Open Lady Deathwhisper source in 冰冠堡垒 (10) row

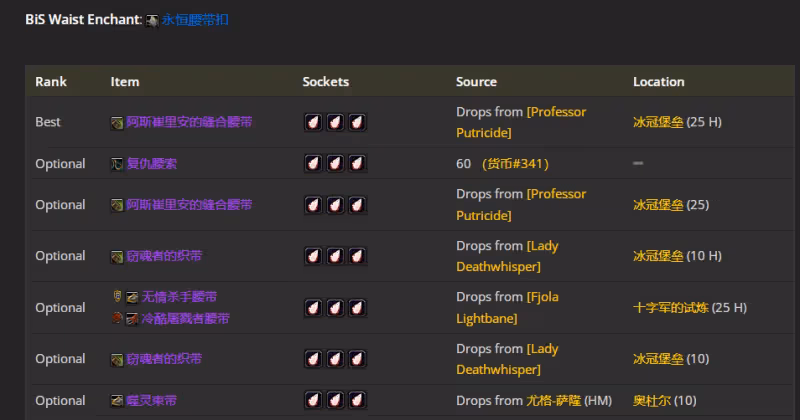coord(507,359)
